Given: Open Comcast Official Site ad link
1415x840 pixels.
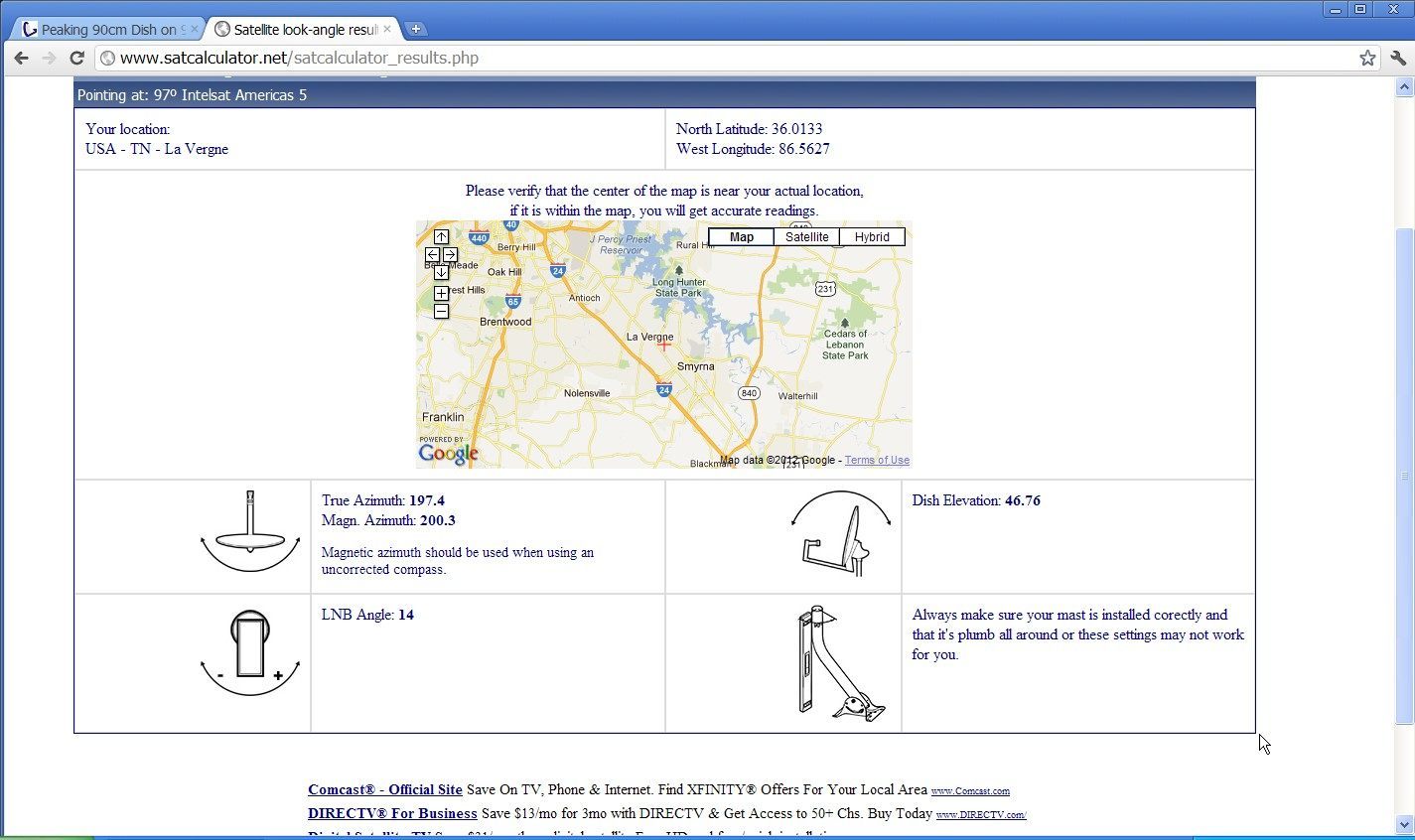Looking at the screenshot, I should pos(385,789).
